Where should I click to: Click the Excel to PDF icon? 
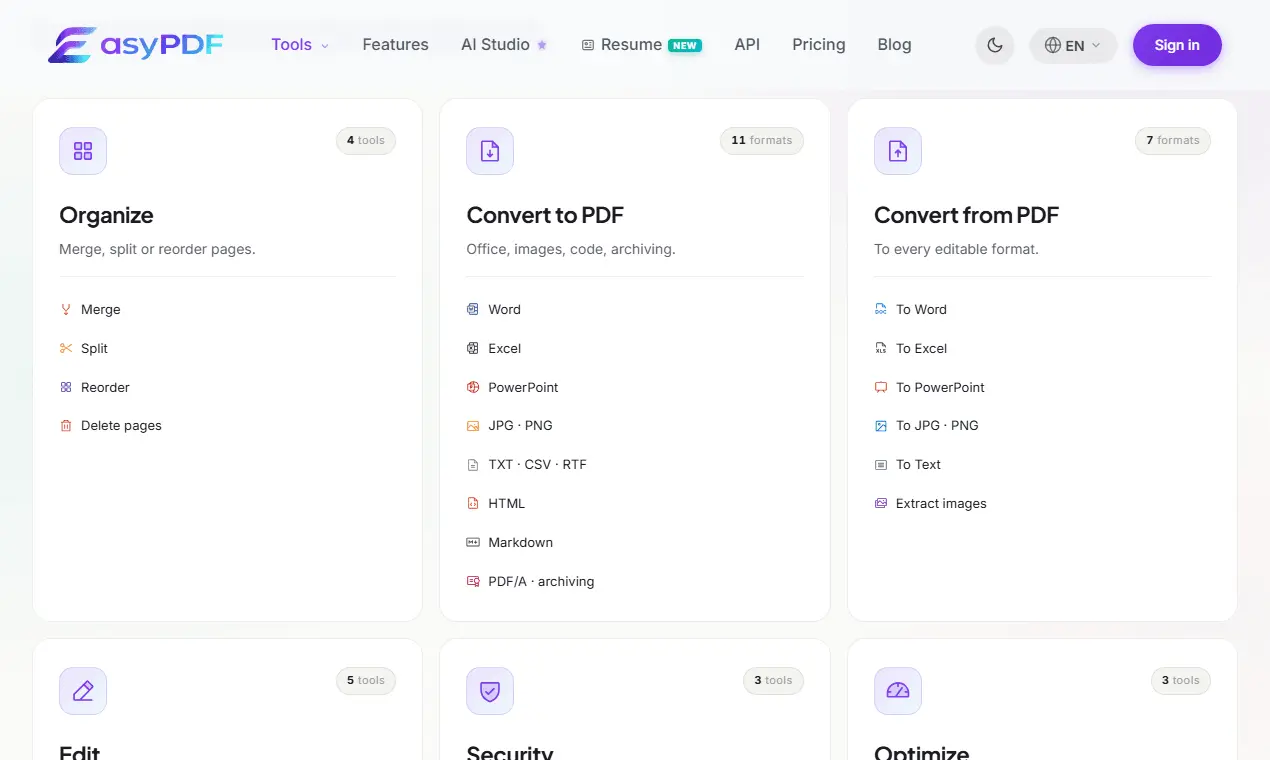click(473, 348)
